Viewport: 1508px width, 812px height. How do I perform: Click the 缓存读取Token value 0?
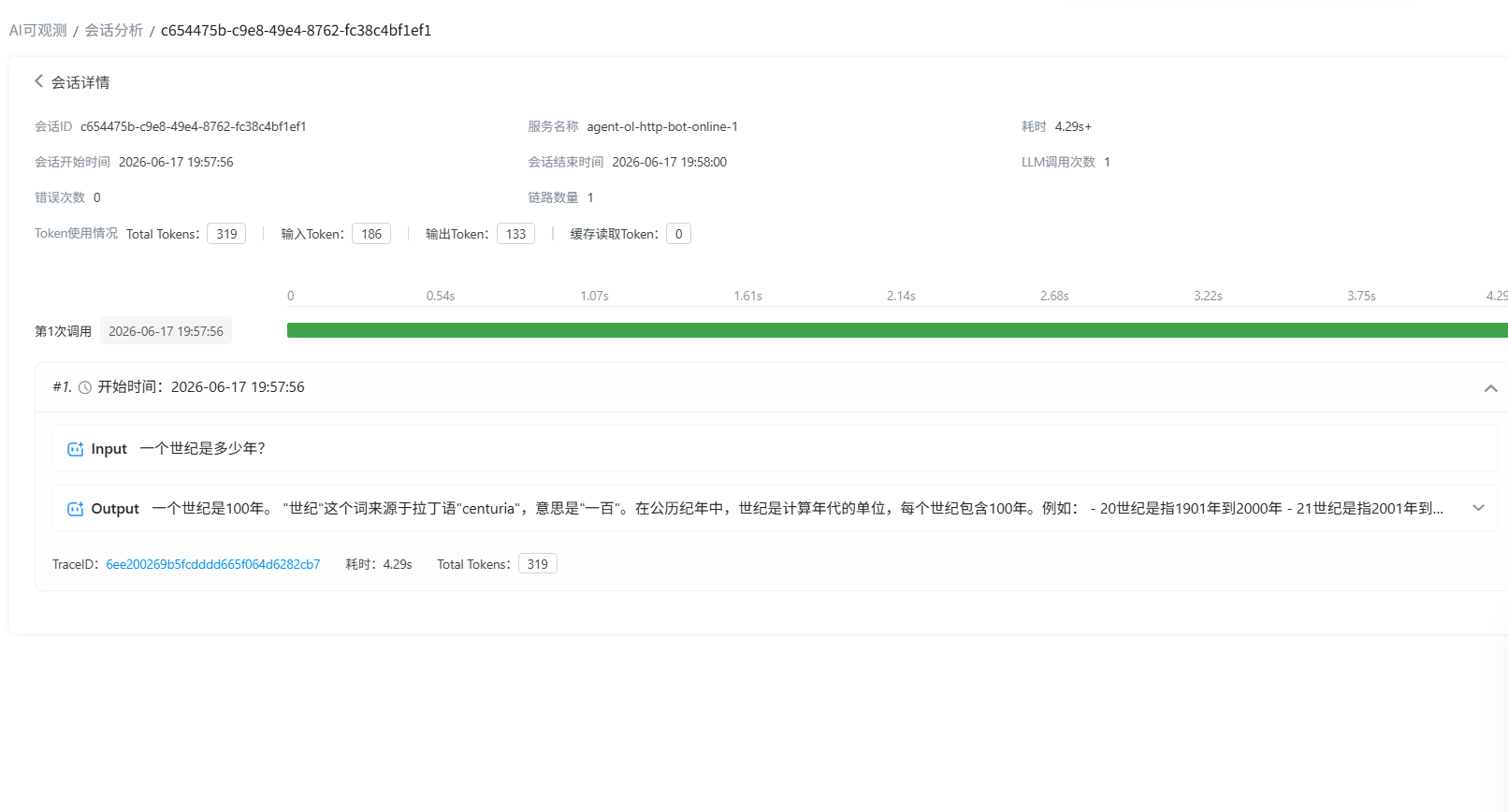click(x=678, y=234)
